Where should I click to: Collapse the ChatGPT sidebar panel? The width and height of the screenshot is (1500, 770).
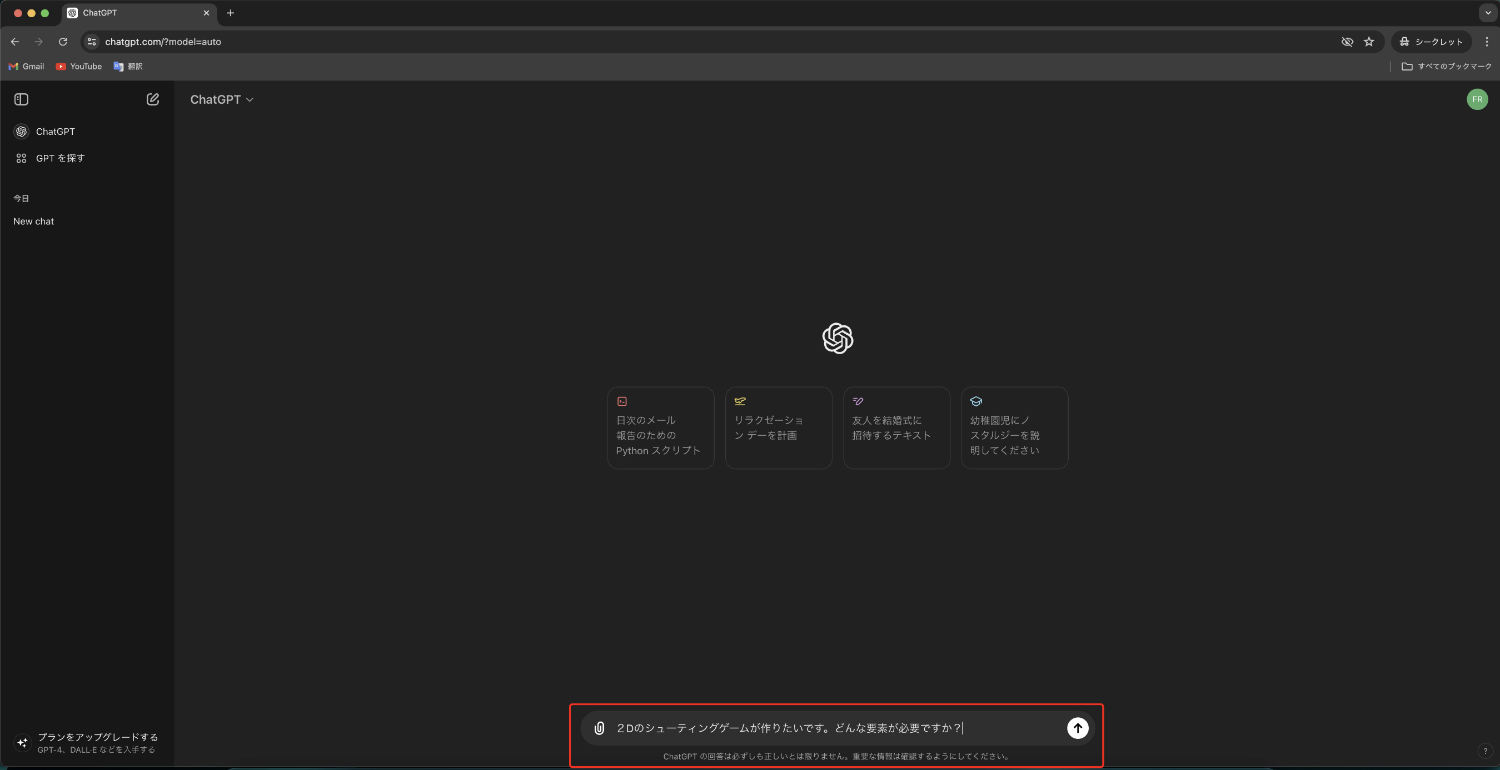coord(21,99)
